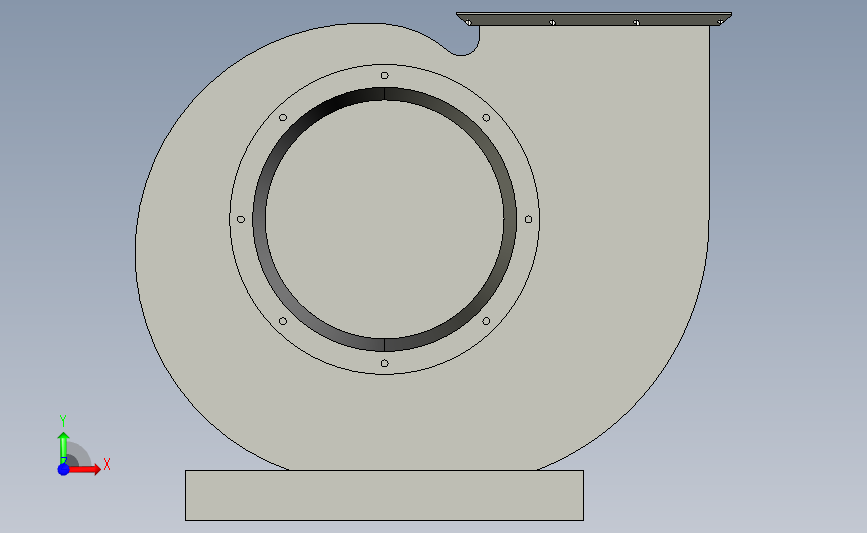Select the bottommost bolt hole on the inlet flange
The width and height of the screenshot is (867, 533).
[384, 363]
